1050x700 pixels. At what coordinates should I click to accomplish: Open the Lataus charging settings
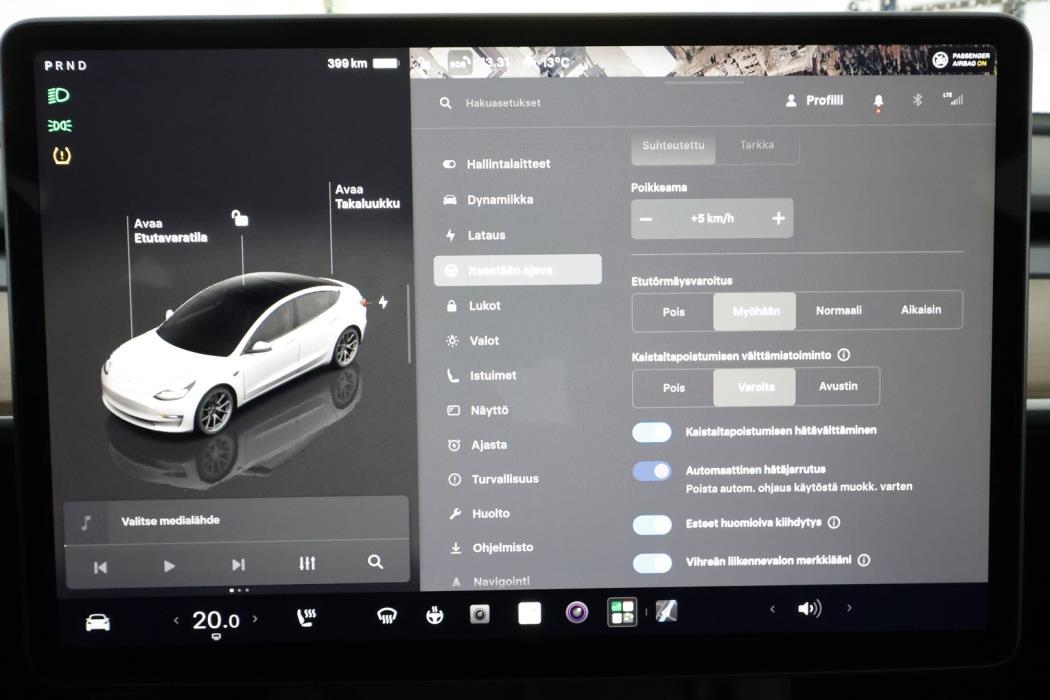(x=475, y=235)
